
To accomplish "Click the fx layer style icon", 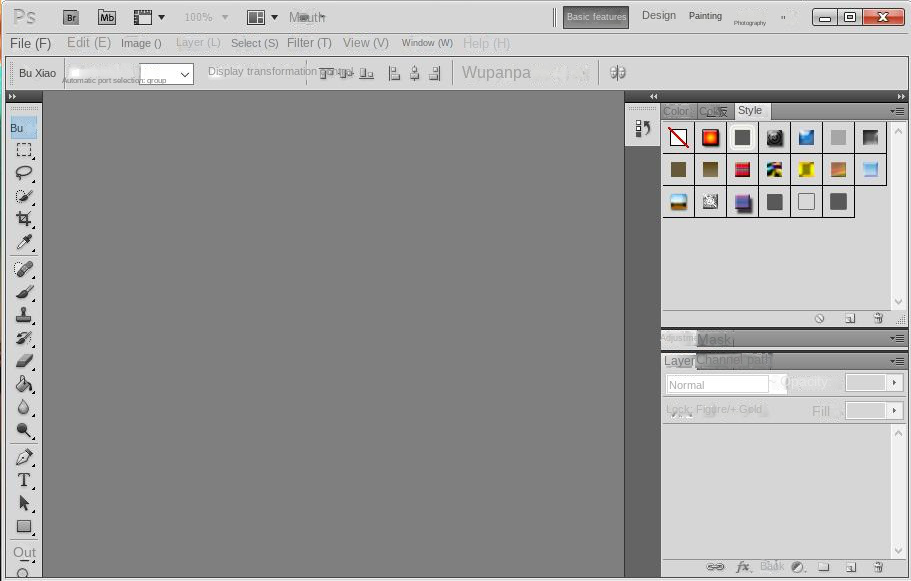I will (x=743, y=567).
